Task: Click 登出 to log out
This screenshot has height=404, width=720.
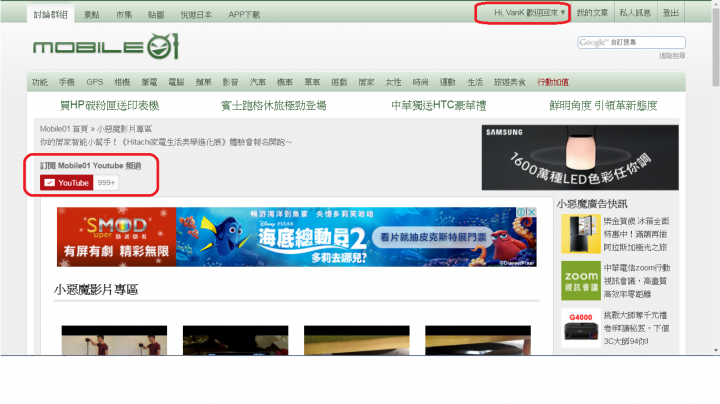Action: coord(671,13)
